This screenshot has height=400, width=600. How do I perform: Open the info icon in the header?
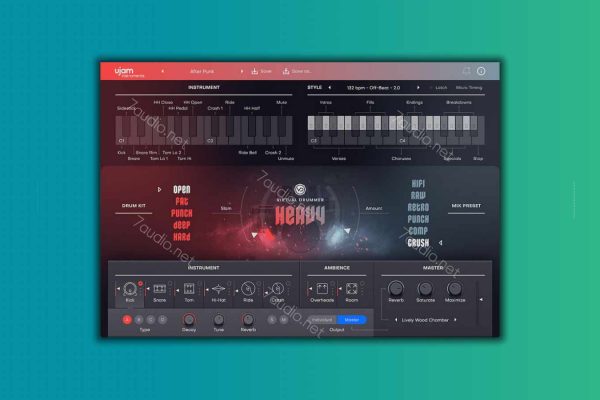click(x=481, y=71)
